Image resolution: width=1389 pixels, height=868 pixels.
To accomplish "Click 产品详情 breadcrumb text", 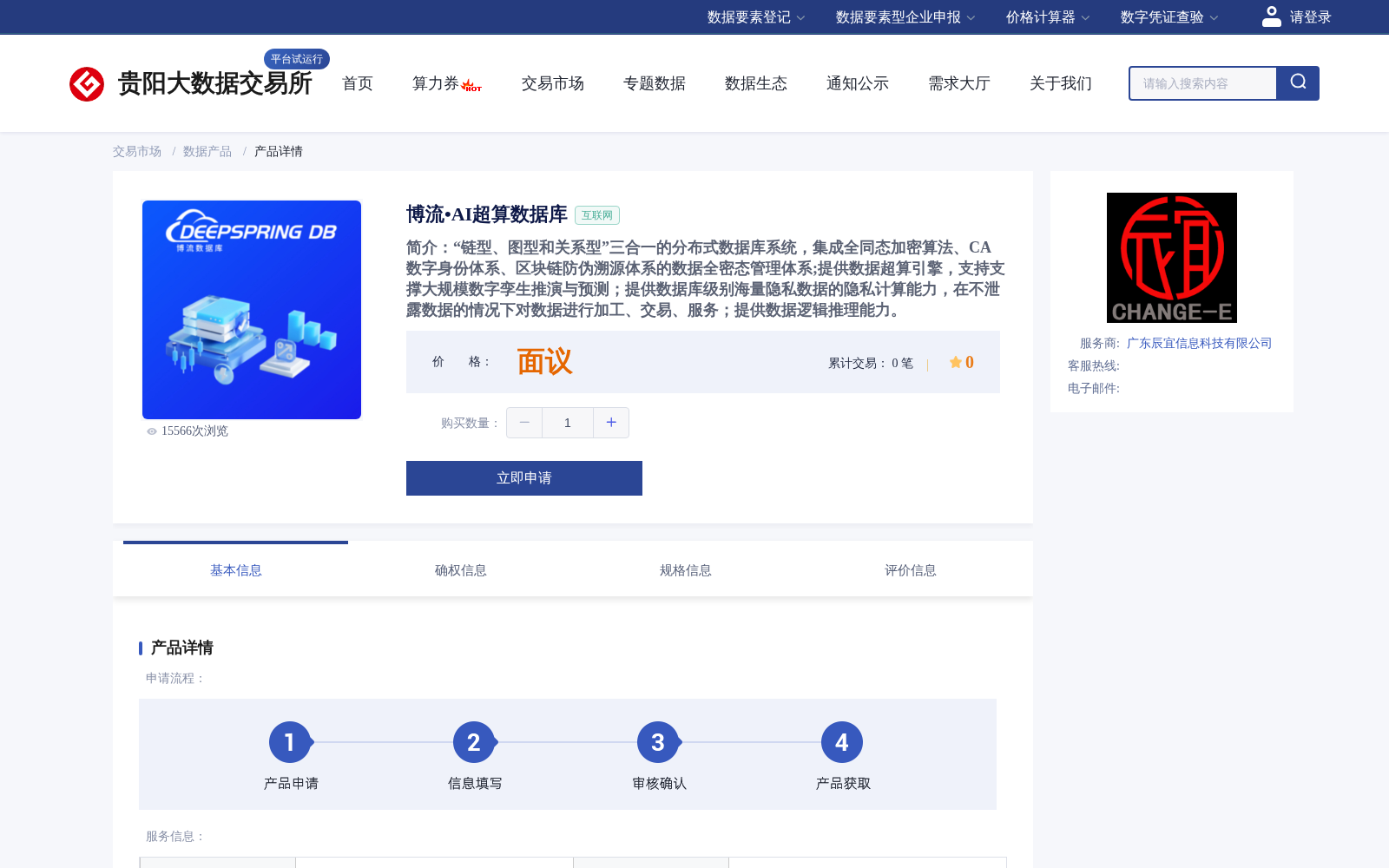I will pos(279,151).
